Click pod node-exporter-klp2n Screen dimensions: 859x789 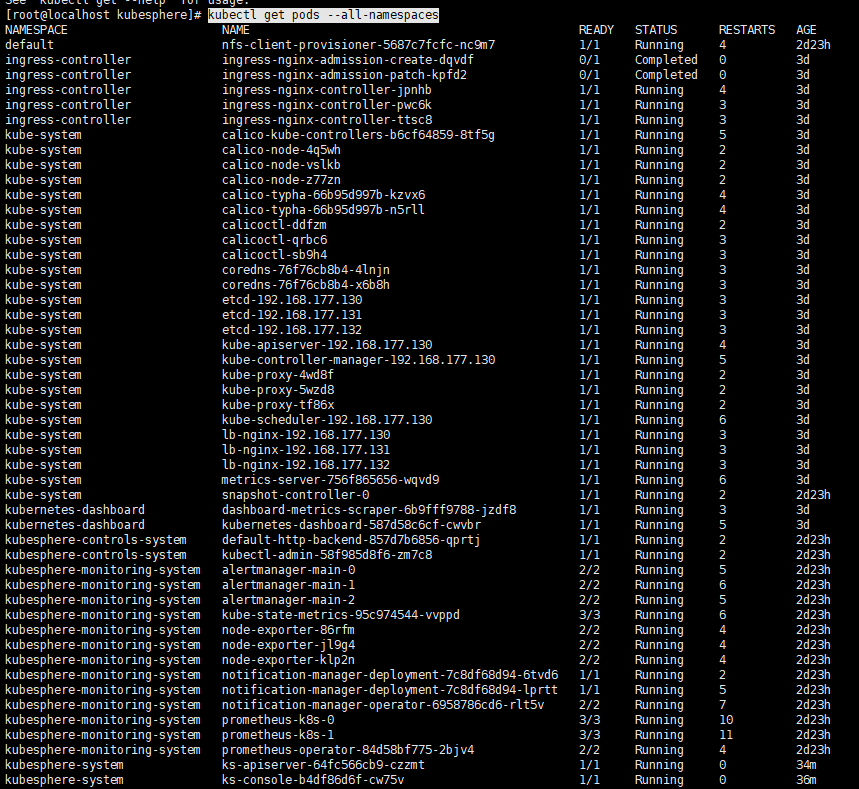click(288, 660)
